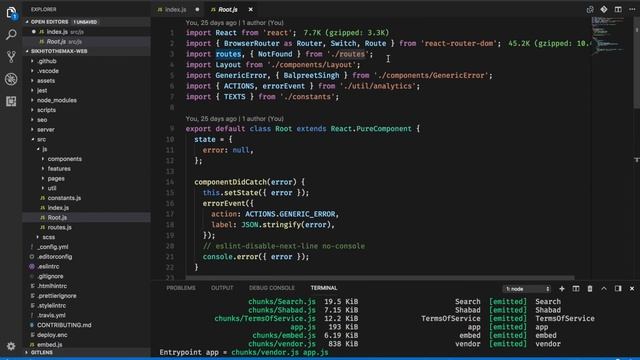
Task: Click GitLens blame lens above line 1
Action: click(x=234, y=23)
